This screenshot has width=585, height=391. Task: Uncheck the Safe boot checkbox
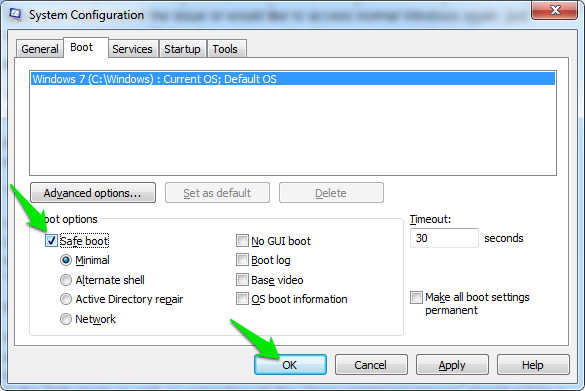[51, 241]
